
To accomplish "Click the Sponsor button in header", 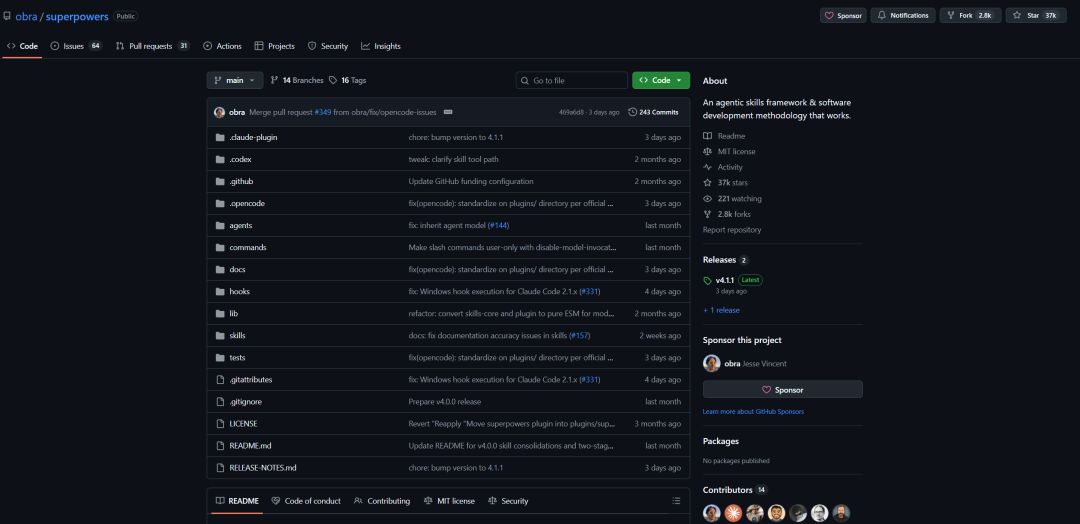I will 843,15.
